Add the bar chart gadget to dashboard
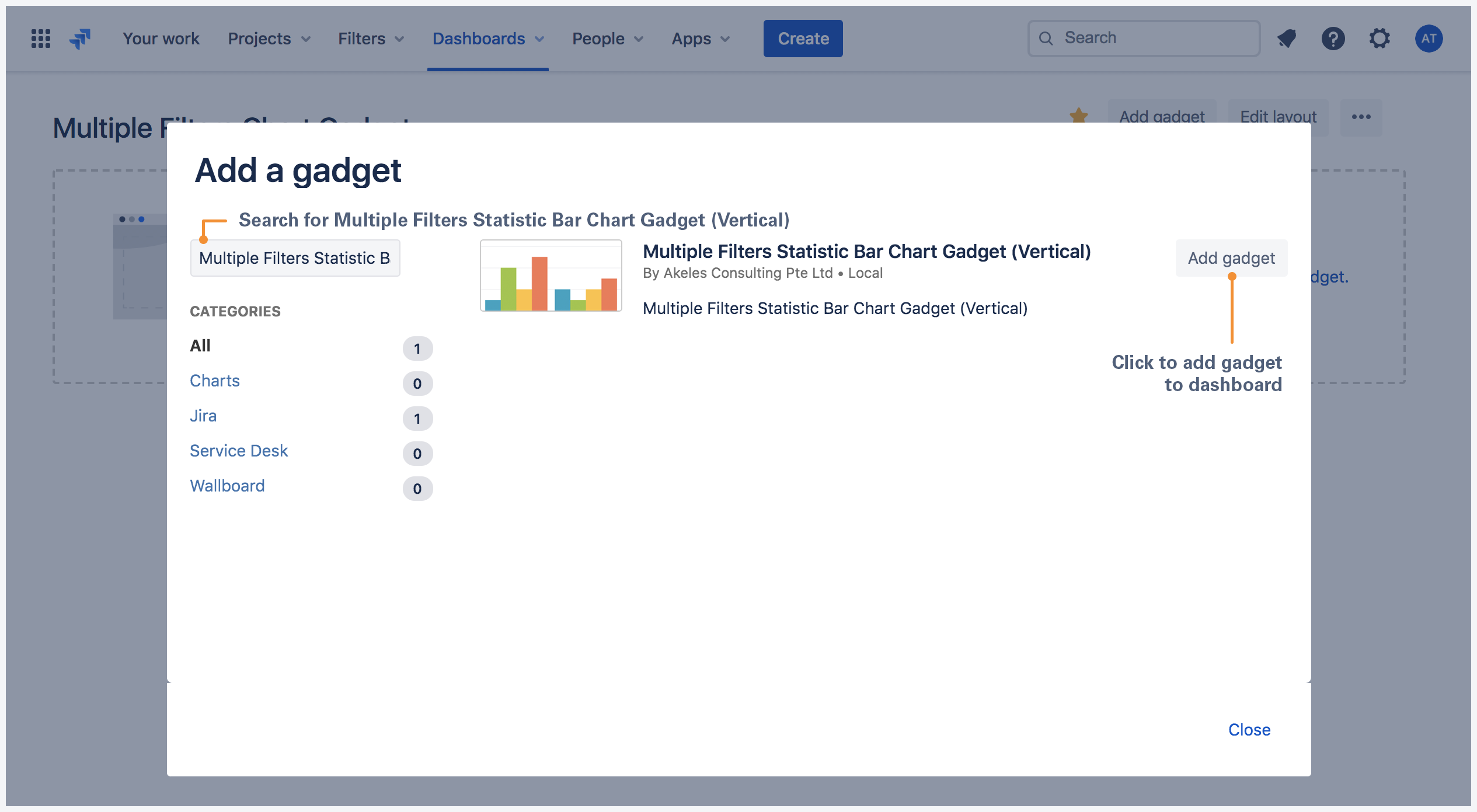The width and height of the screenshot is (1477, 812). click(1231, 257)
